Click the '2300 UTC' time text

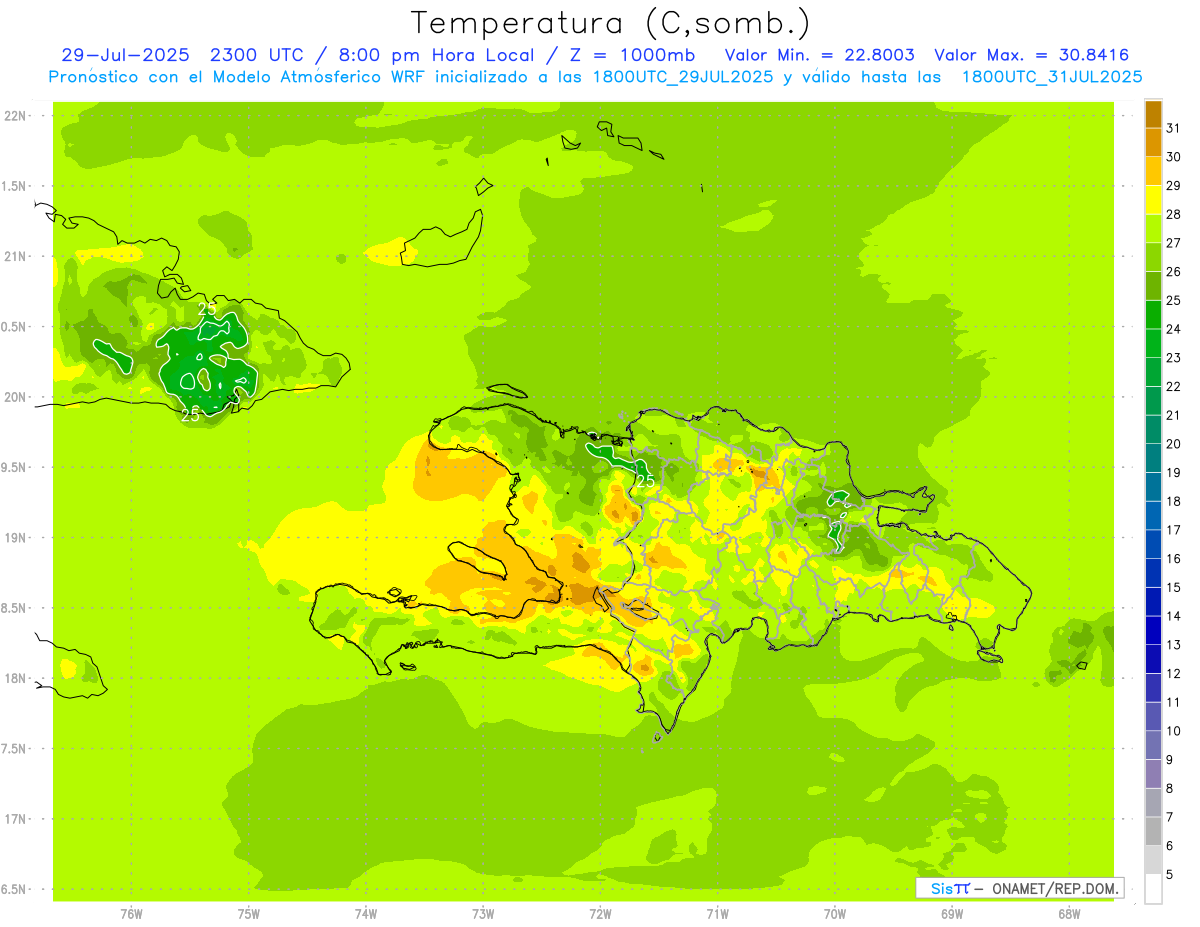coord(257,55)
